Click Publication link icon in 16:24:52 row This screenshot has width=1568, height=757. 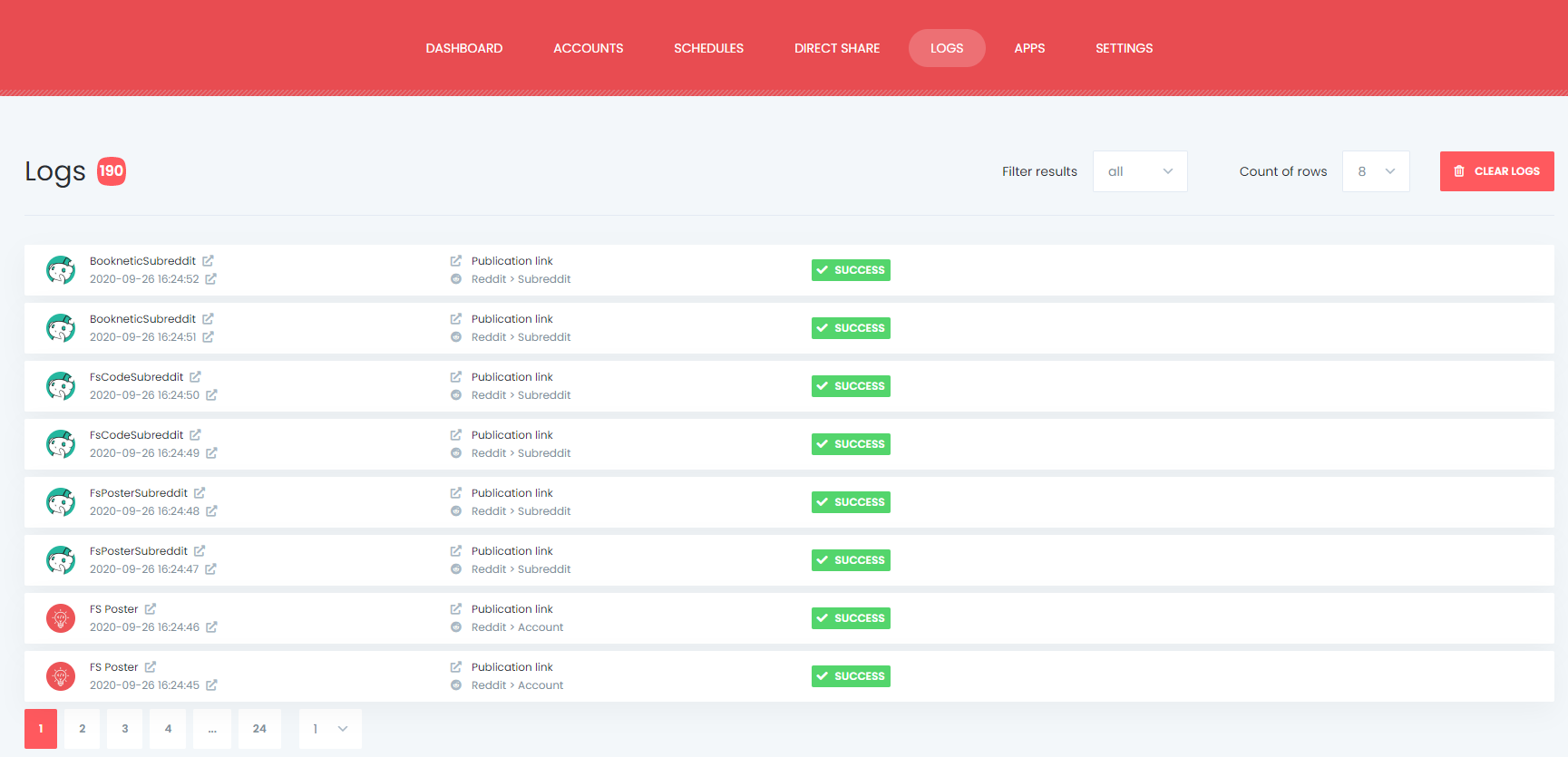pyautogui.click(x=456, y=260)
